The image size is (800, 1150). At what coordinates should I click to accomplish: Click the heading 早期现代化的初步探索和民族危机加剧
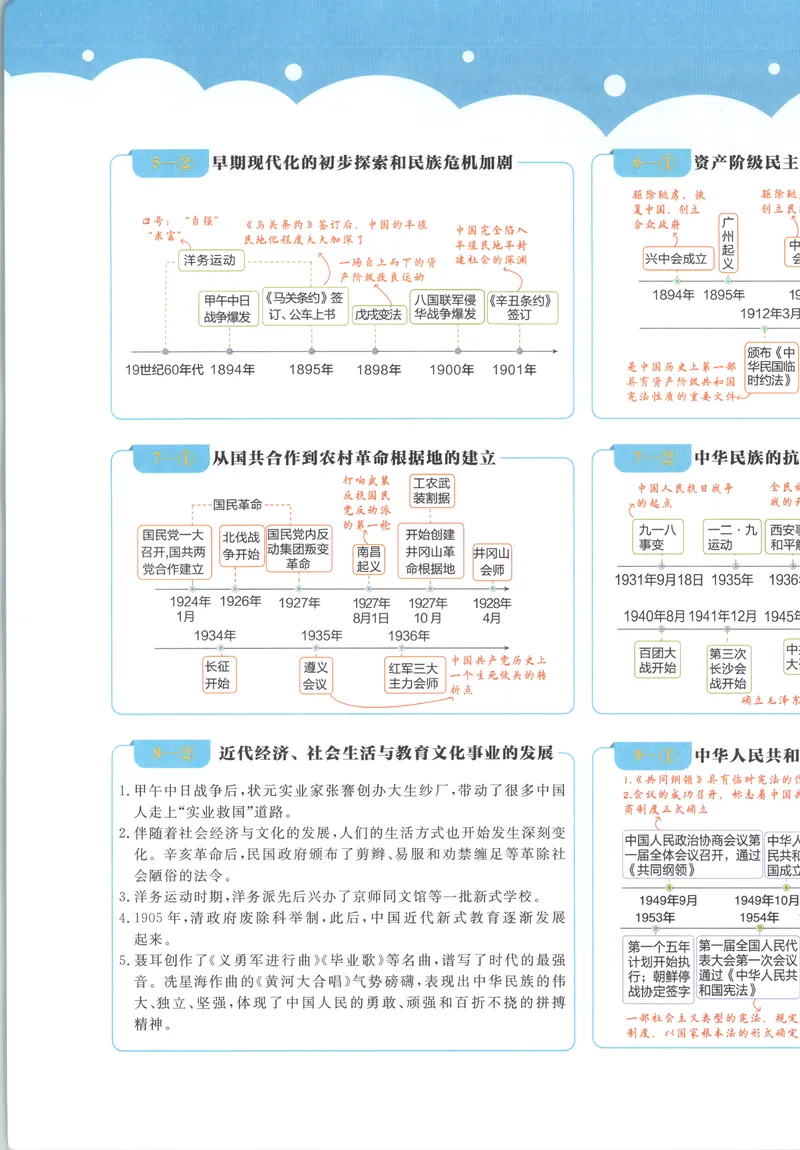click(x=362, y=163)
